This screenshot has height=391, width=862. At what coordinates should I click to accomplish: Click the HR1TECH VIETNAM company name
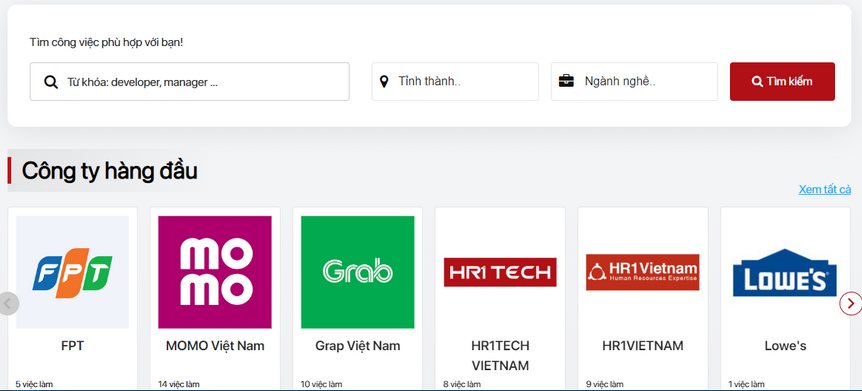[x=500, y=356]
